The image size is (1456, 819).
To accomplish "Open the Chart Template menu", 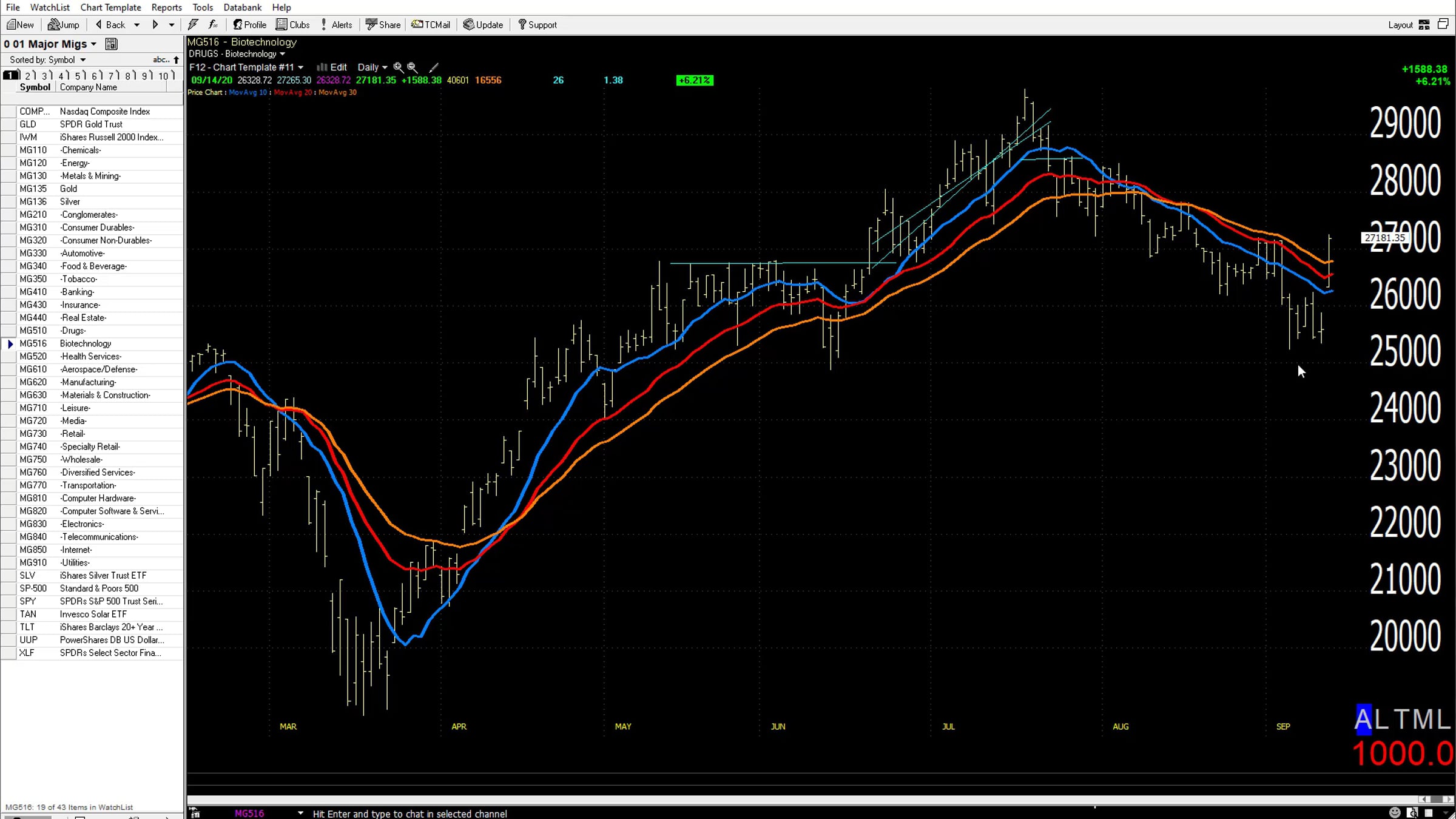I will [x=110, y=7].
